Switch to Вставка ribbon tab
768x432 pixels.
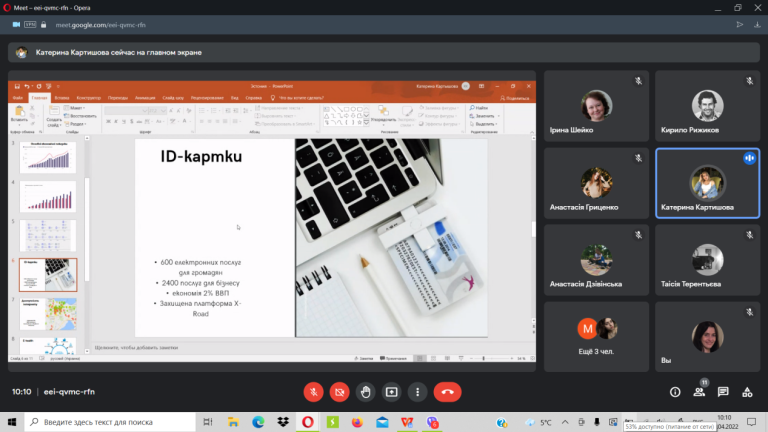click(x=62, y=98)
